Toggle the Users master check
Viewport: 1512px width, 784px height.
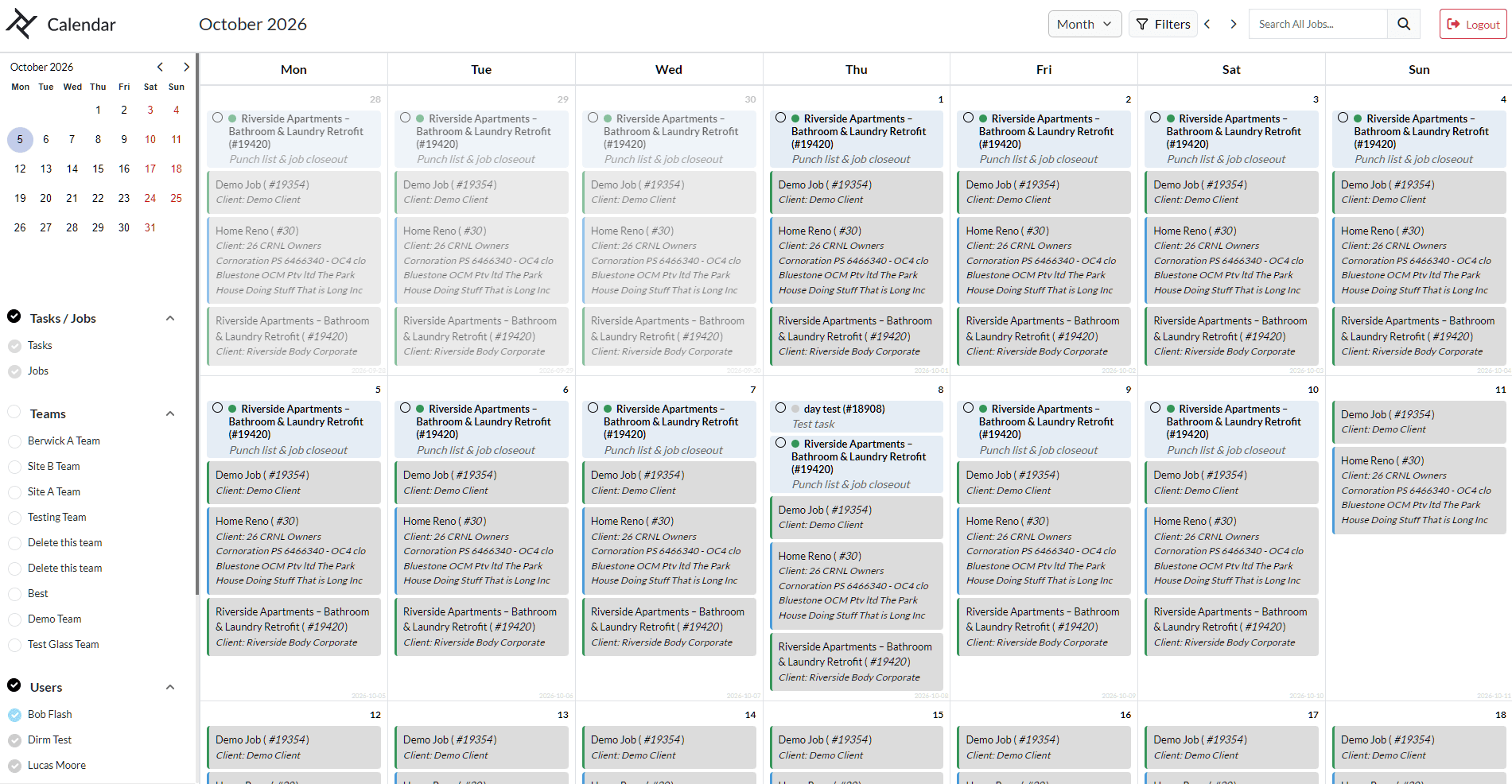(14, 685)
